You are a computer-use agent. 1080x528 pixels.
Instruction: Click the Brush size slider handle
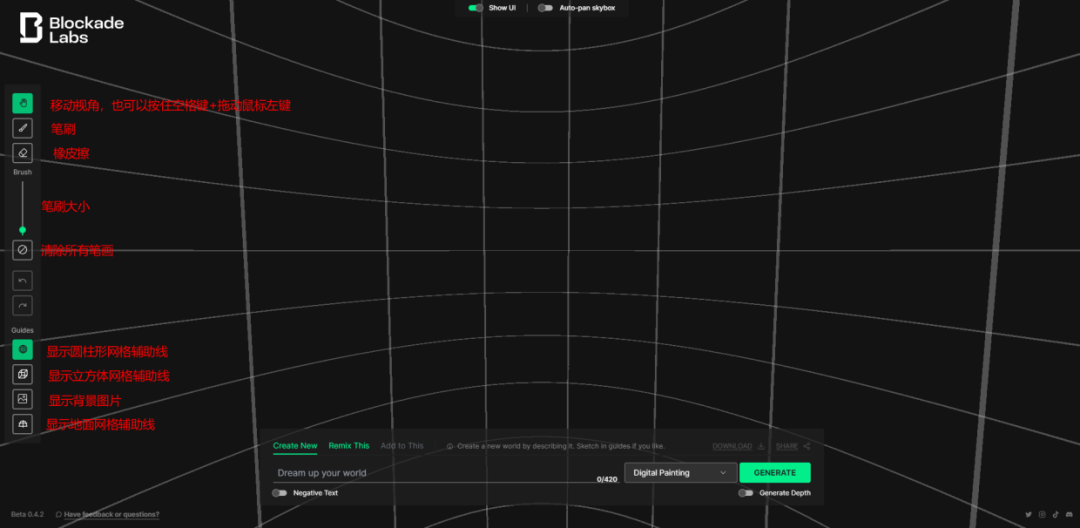tap(22, 230)
